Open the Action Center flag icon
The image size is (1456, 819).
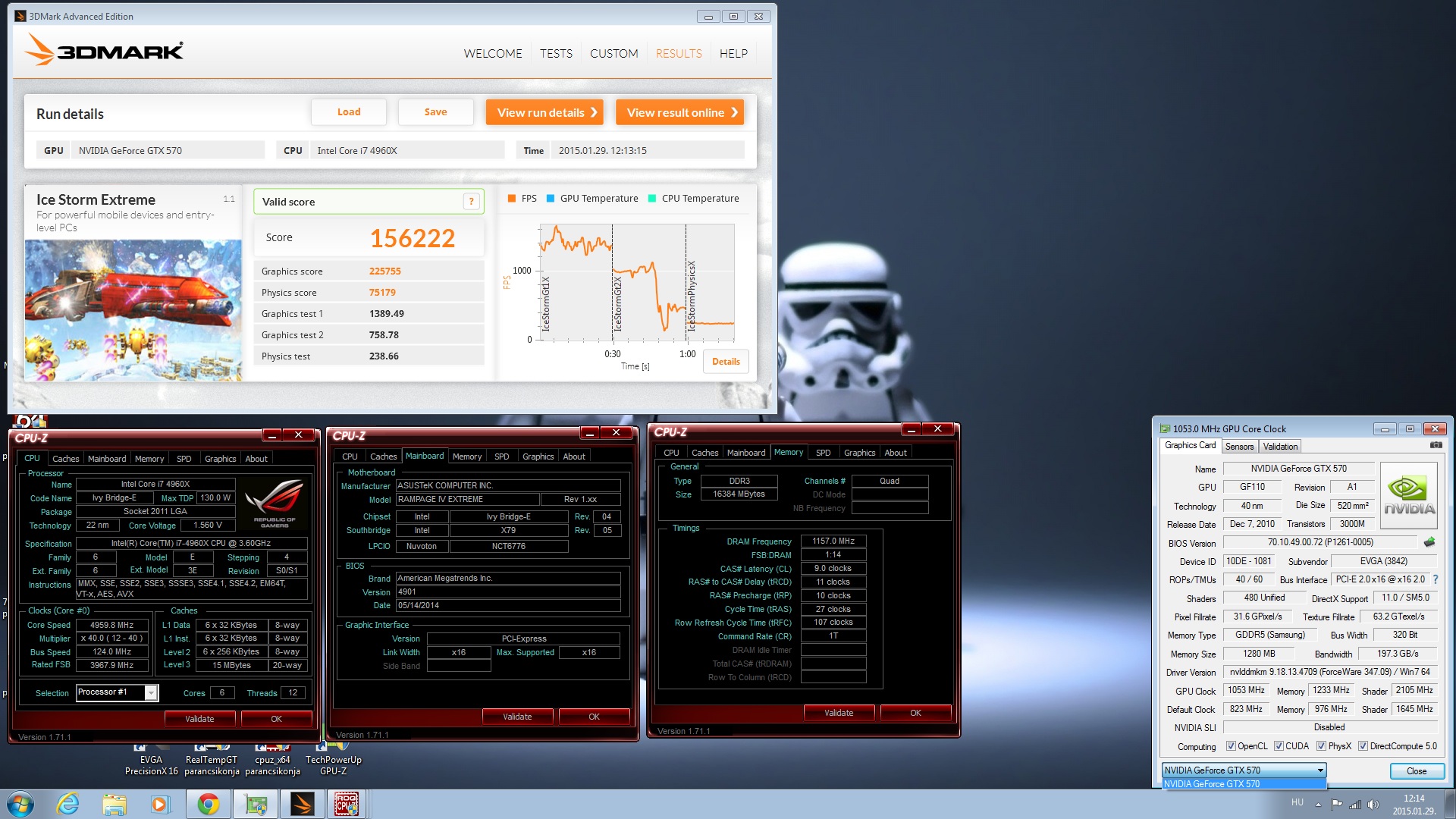click(x=1336, y=804)
